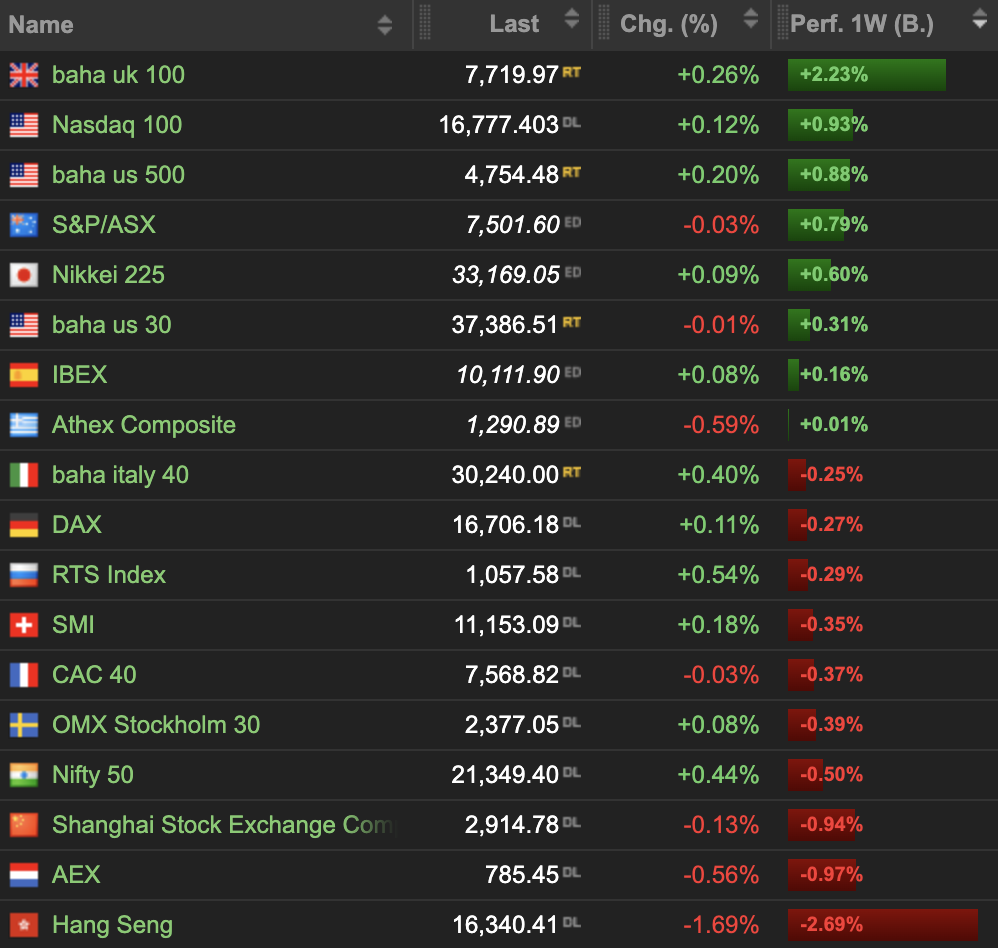Open the SMI index link
Viewport: 998px width, 948px height.
pyautogui.click(x=73, y=625)
